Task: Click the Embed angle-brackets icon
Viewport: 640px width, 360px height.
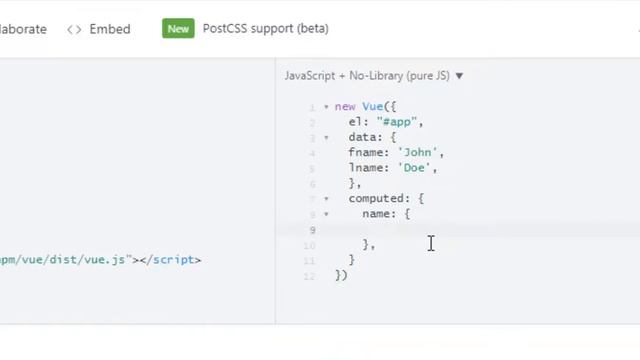Action: click(x=74, y=29)
